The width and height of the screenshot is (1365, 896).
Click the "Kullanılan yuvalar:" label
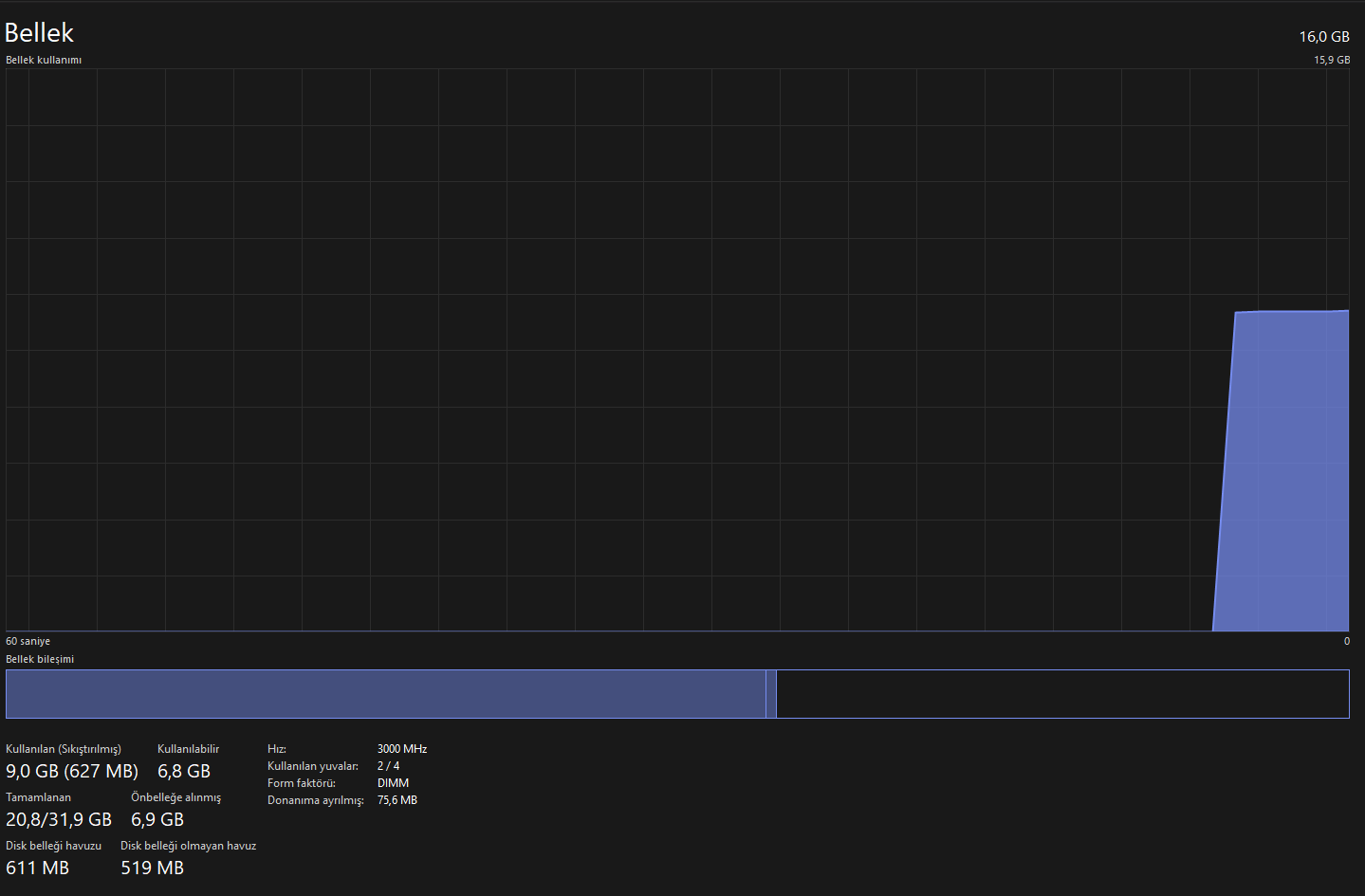pos(313,766)
